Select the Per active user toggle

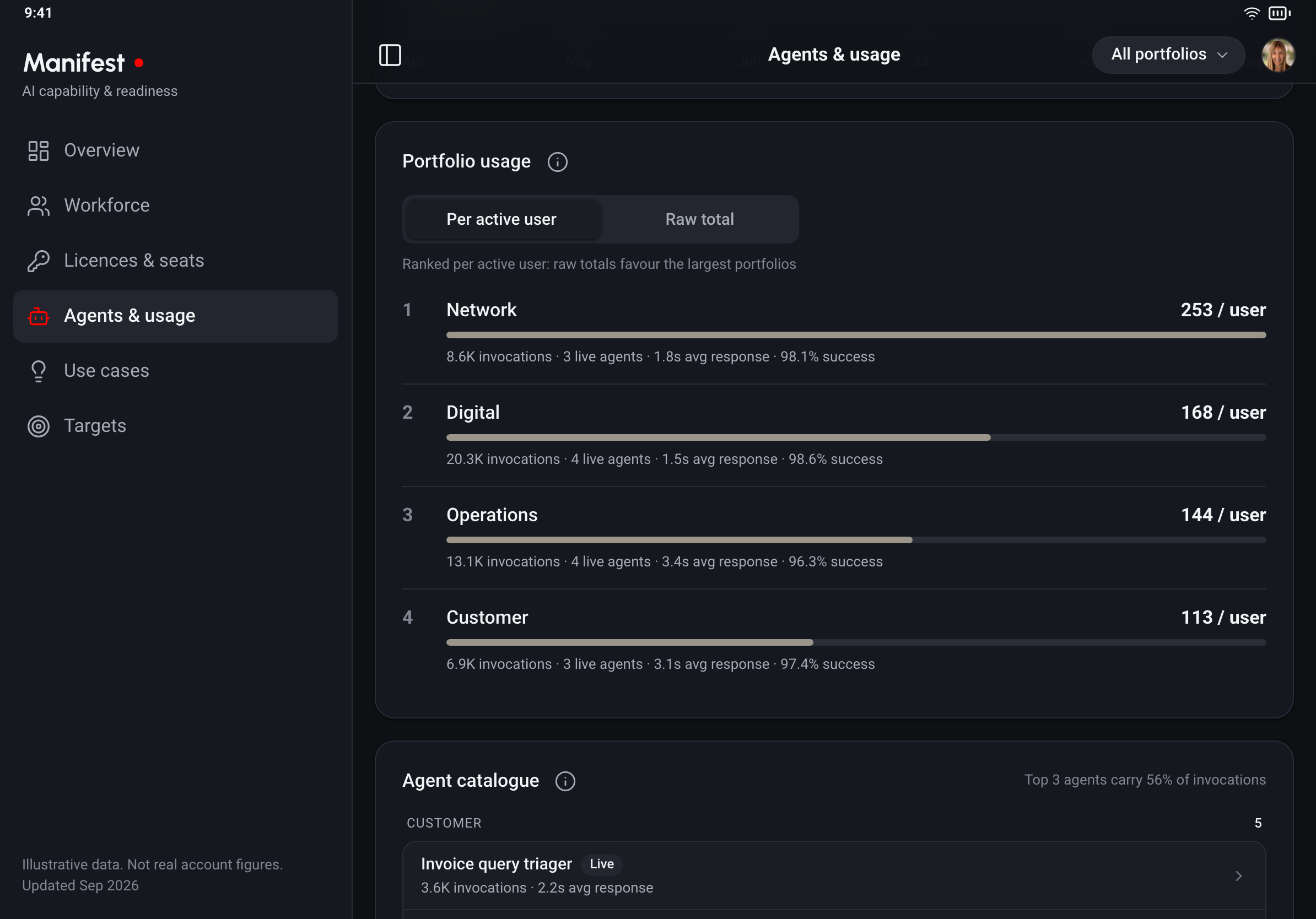pos(501,219)
